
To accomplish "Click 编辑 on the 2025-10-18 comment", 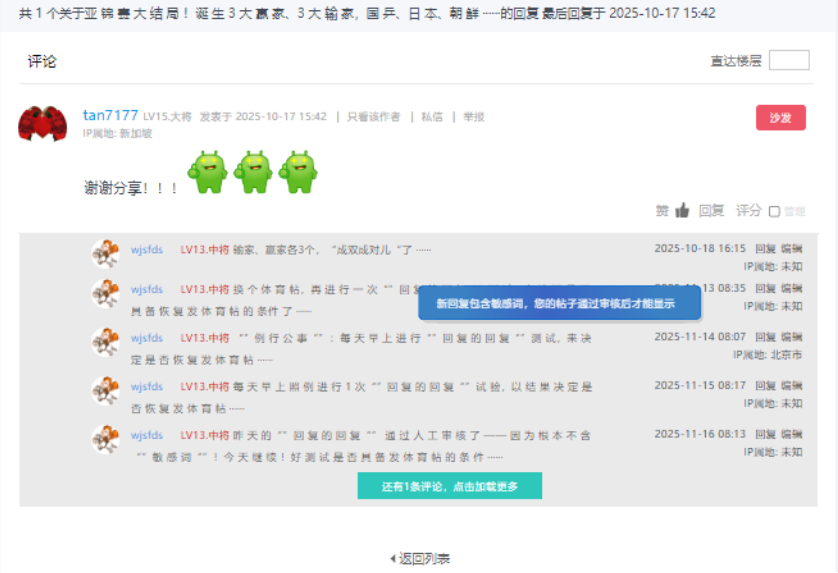I will pyautogui.click(x=791, y=248).
